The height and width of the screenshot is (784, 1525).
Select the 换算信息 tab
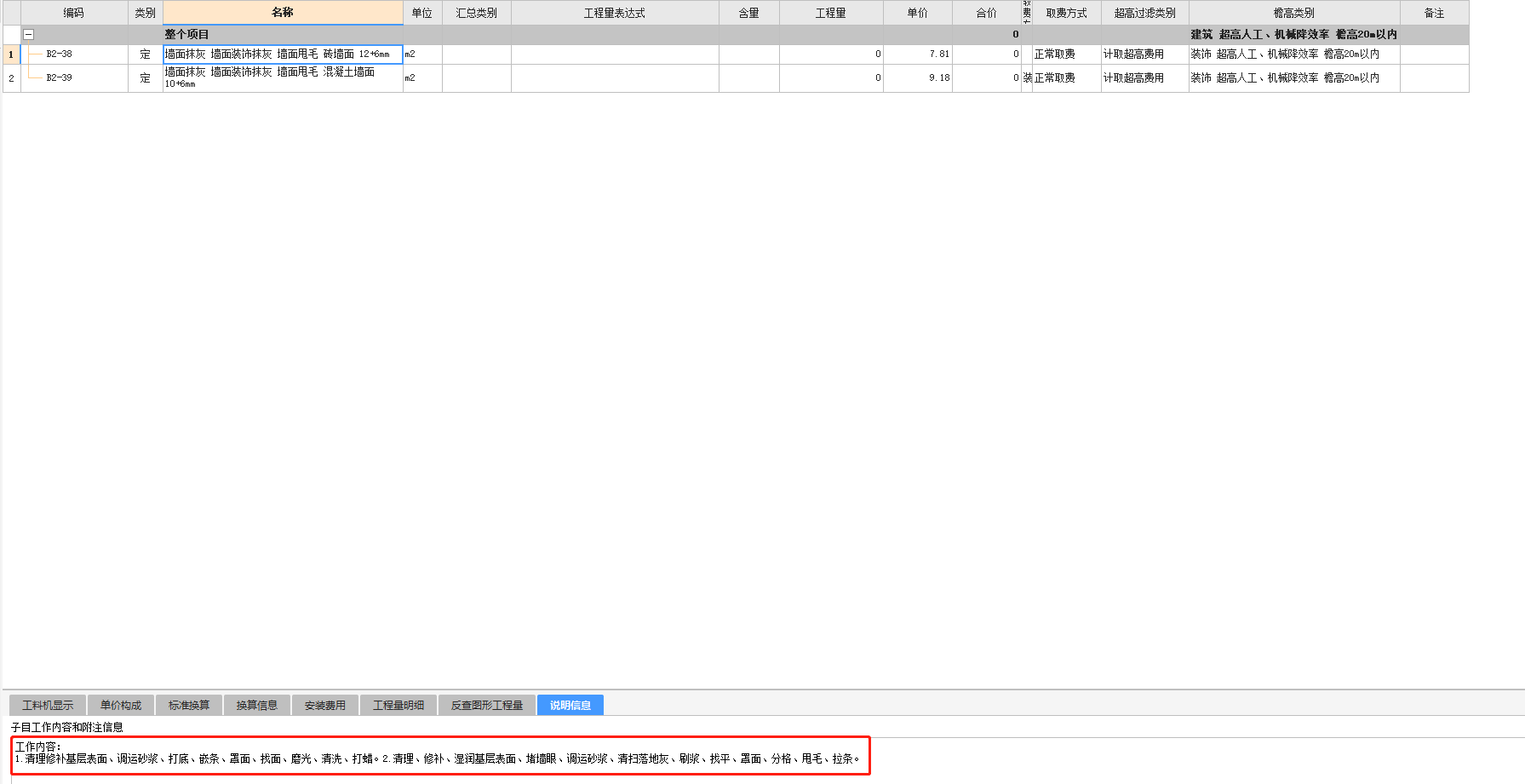(257, 705)
